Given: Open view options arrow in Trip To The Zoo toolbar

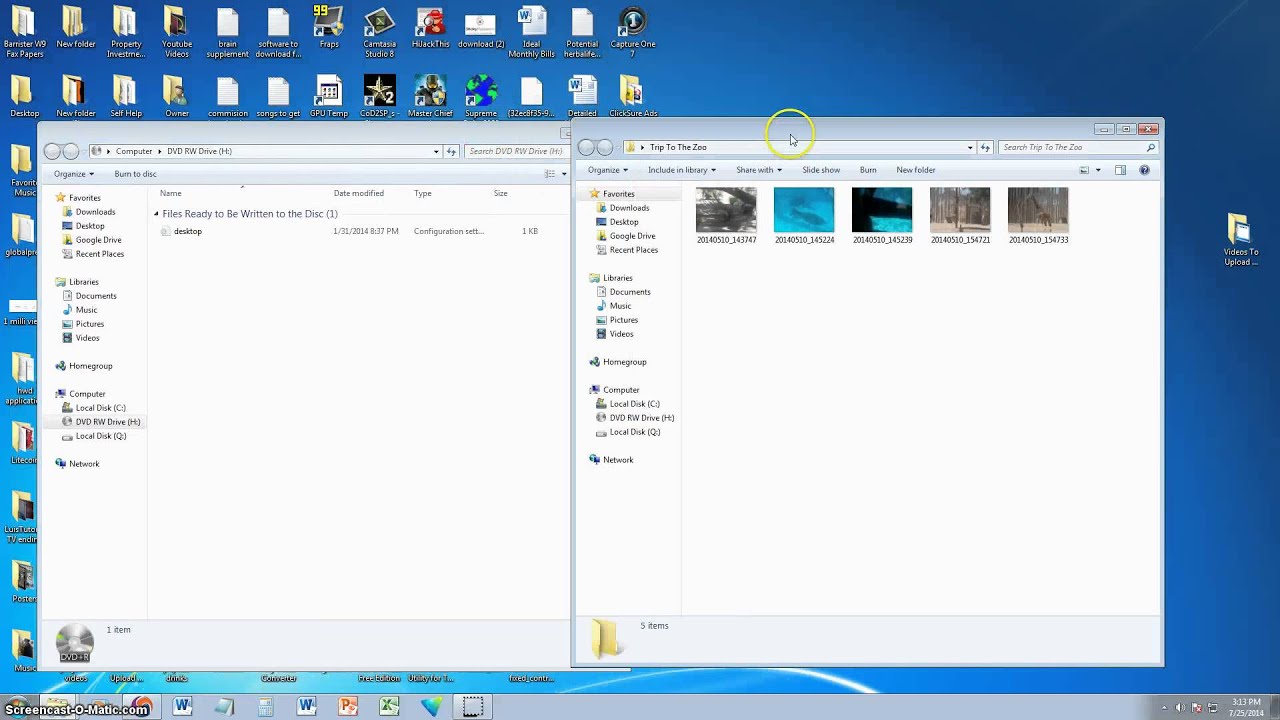Looking at the screenshot, I should 1098,170.
